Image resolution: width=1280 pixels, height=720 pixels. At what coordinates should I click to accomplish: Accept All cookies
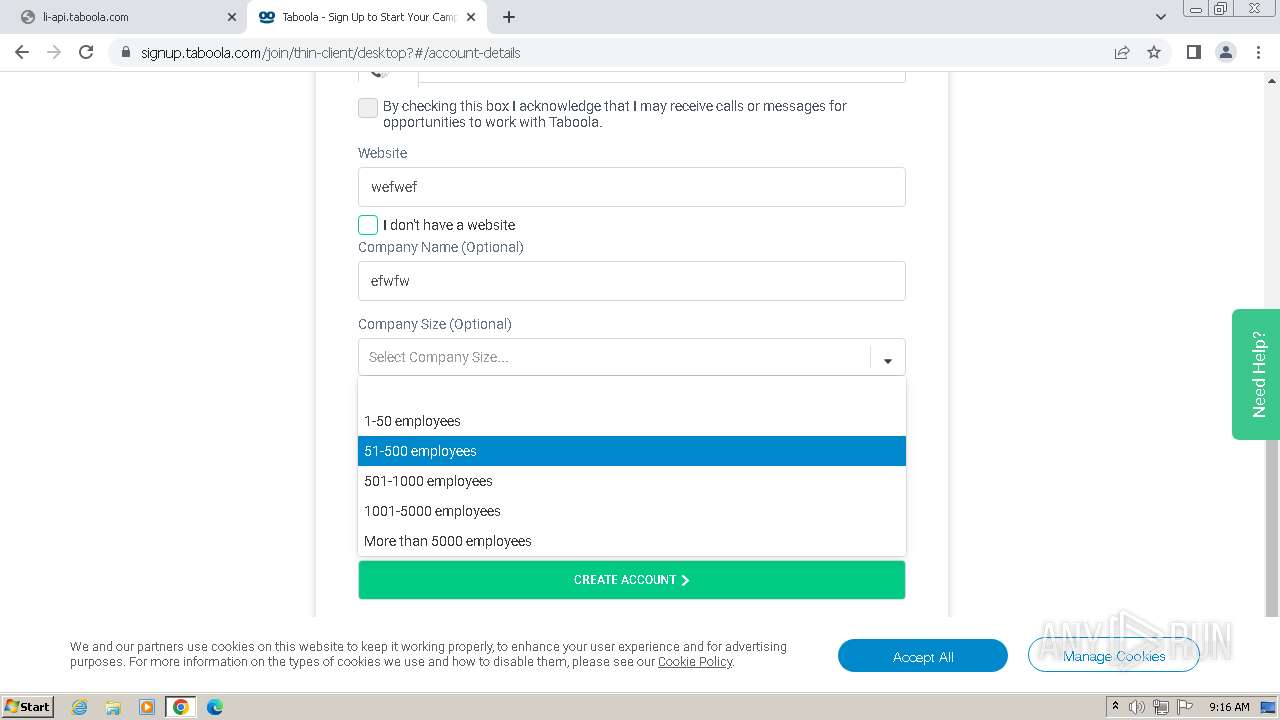pyautogui.click(x=923, y=656)
